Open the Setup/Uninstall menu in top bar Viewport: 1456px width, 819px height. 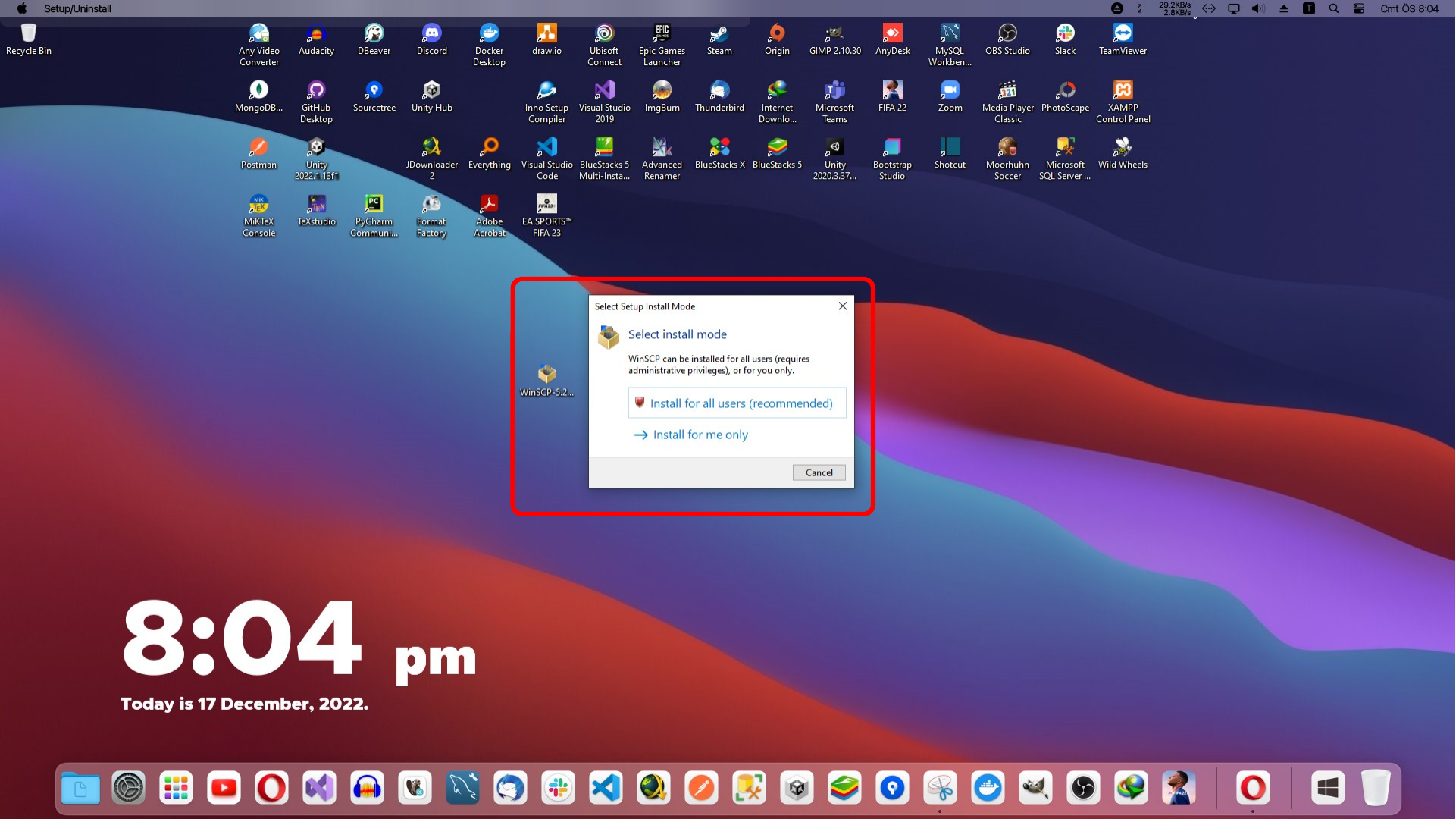point(77,8)
